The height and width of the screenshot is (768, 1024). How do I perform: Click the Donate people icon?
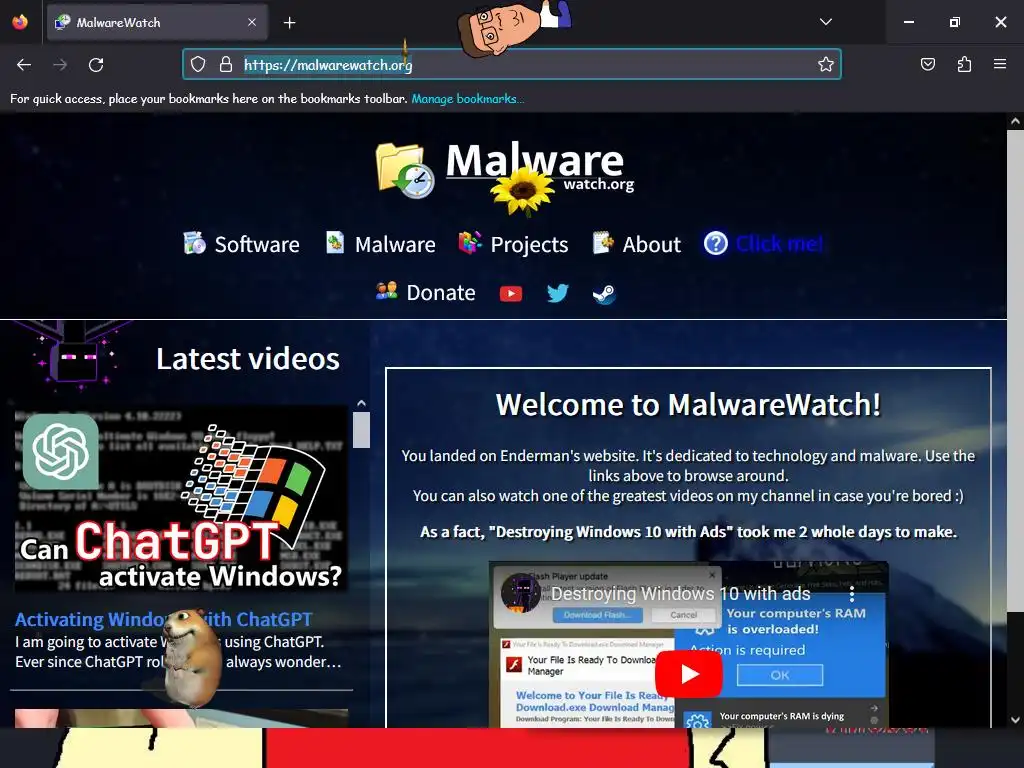pyautogui.click(x=387, y=290)
